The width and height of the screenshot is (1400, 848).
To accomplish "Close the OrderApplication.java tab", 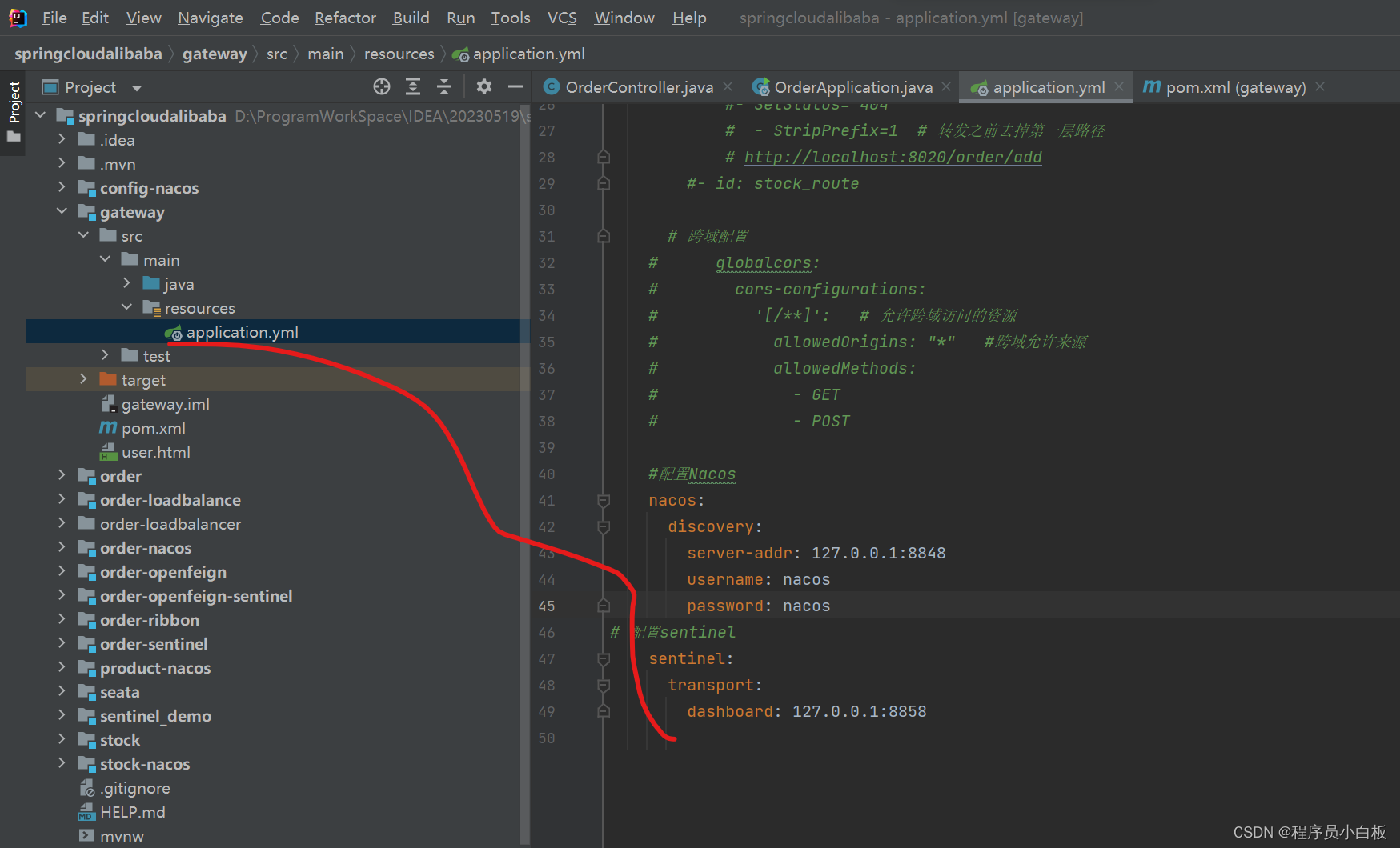I will tap(946, 86).
